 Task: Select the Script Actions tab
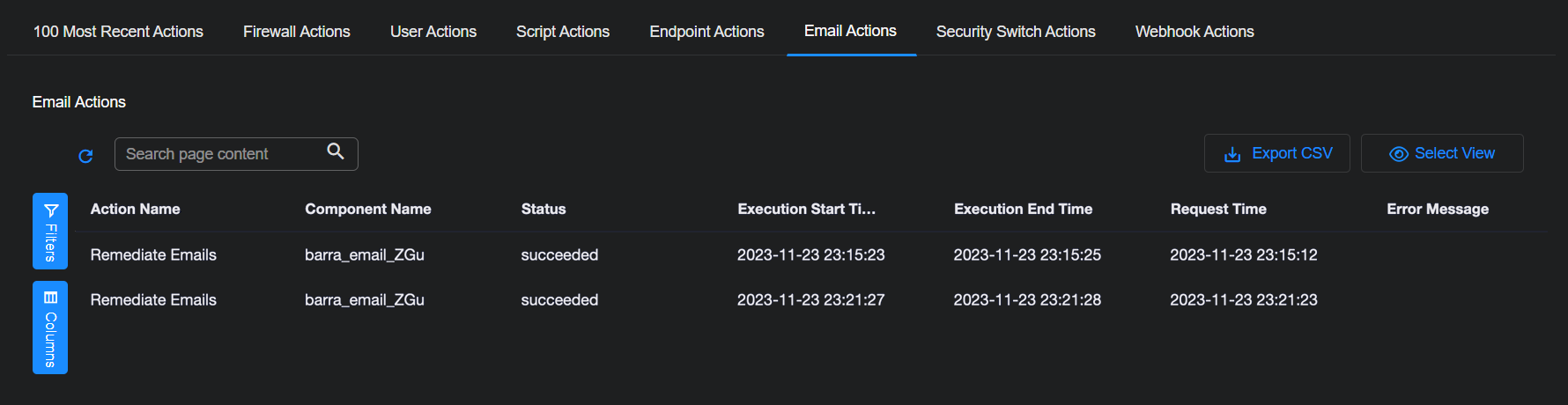562,32
